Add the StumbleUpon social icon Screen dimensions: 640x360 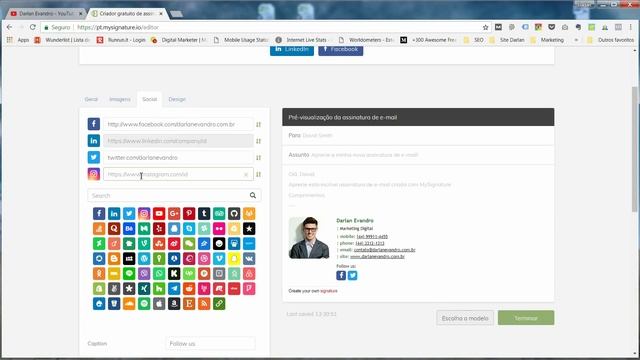point(159,244)
